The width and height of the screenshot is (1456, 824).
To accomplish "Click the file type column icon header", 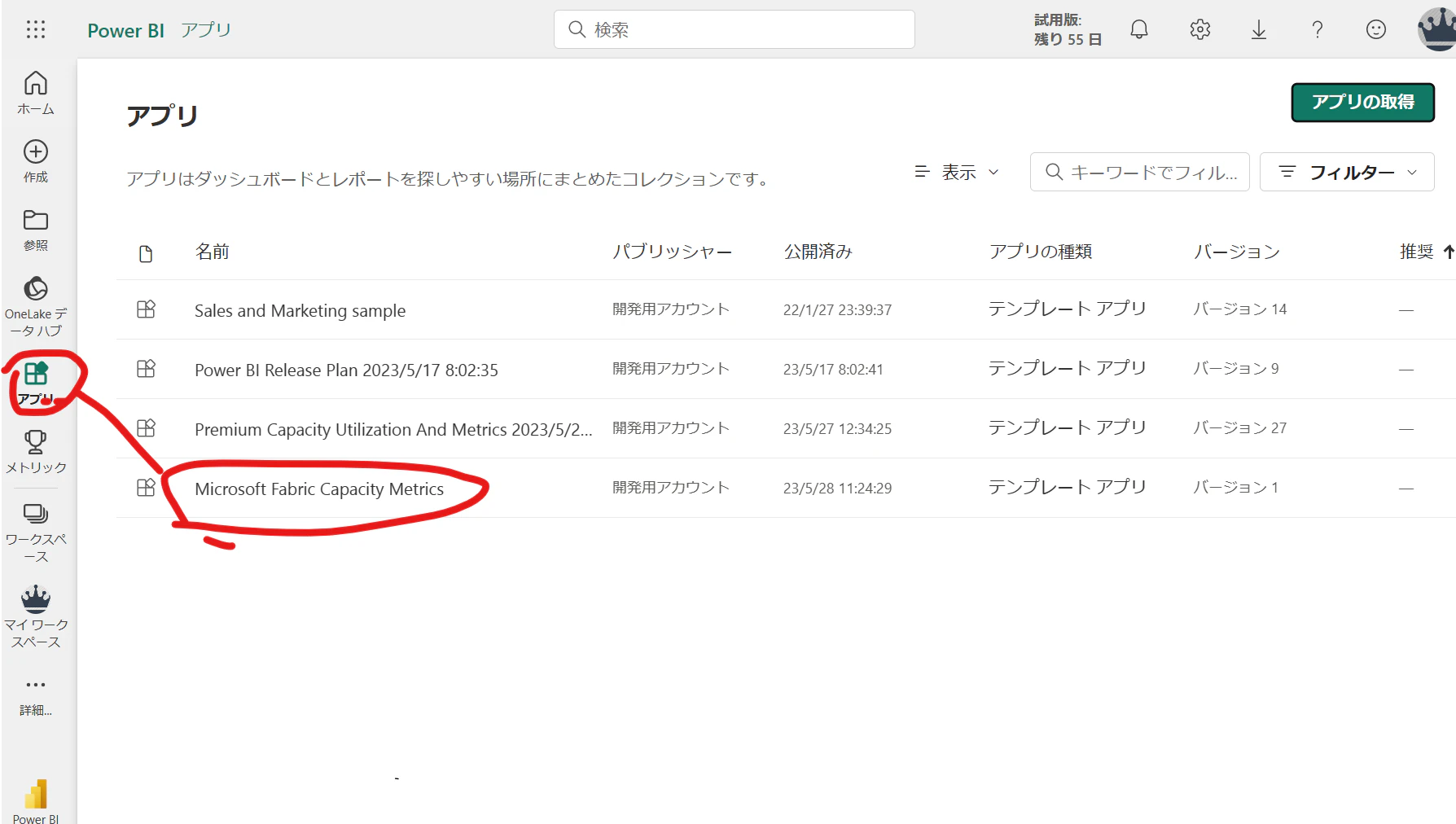I will tap(146, 253).
